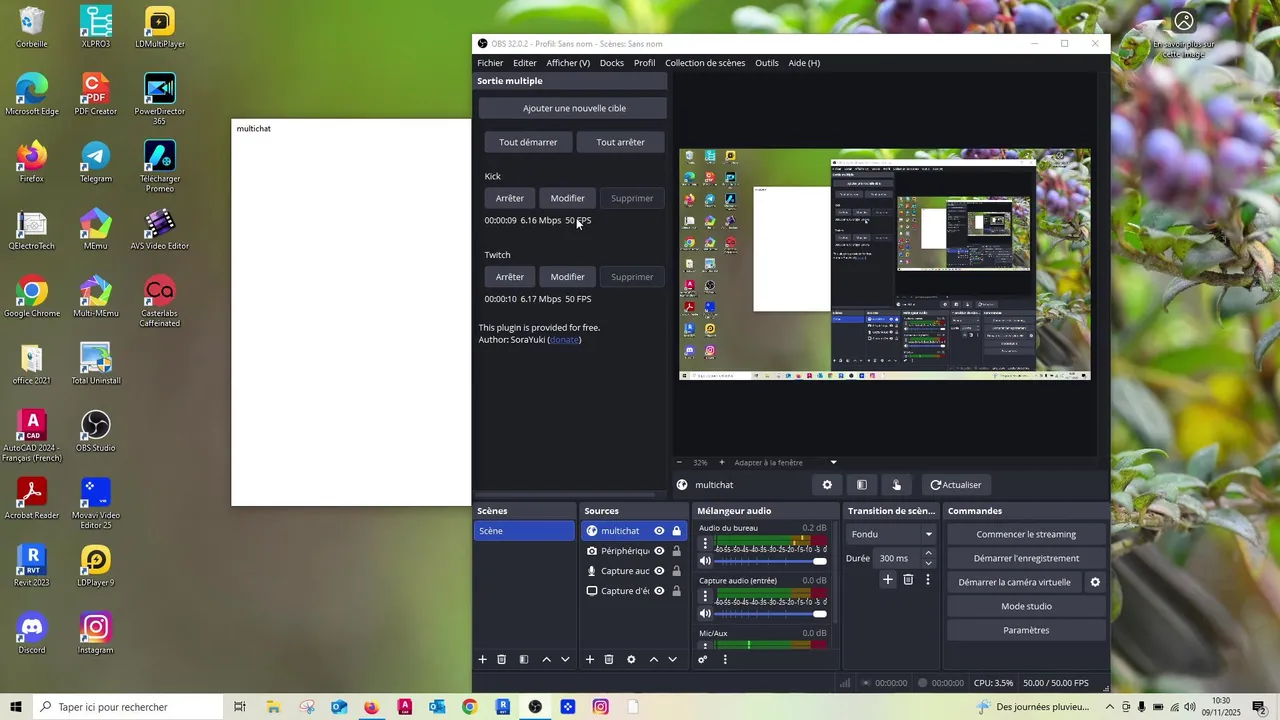Unlock the multichat source
Screen dimensions: 1280x720
[x=677, y=531]
